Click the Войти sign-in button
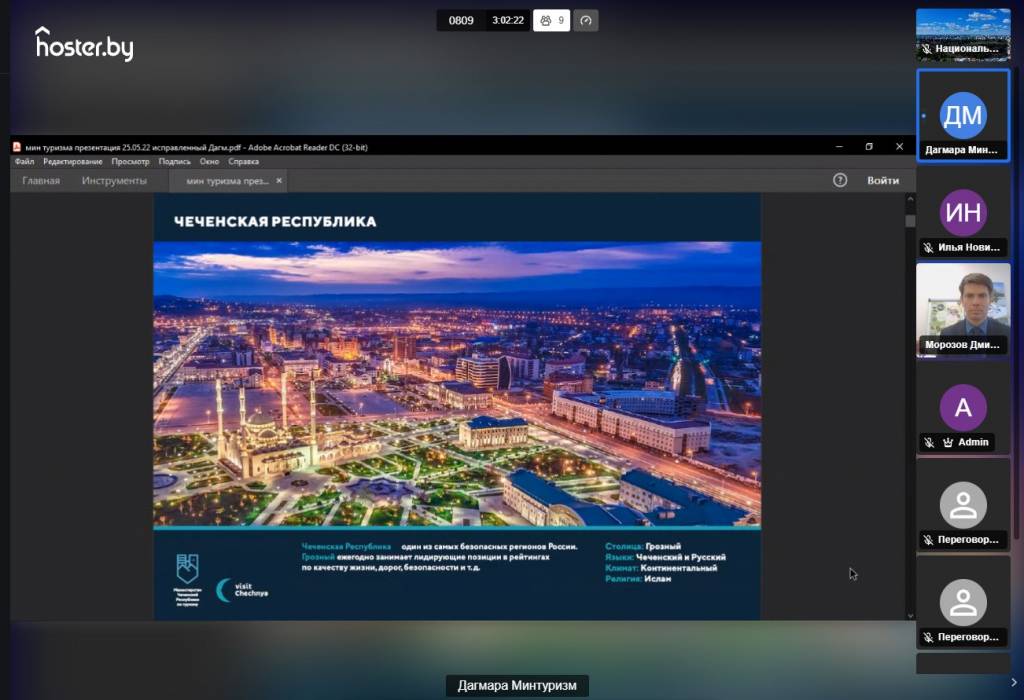The image size is (1024, 700). click(883, 180)
